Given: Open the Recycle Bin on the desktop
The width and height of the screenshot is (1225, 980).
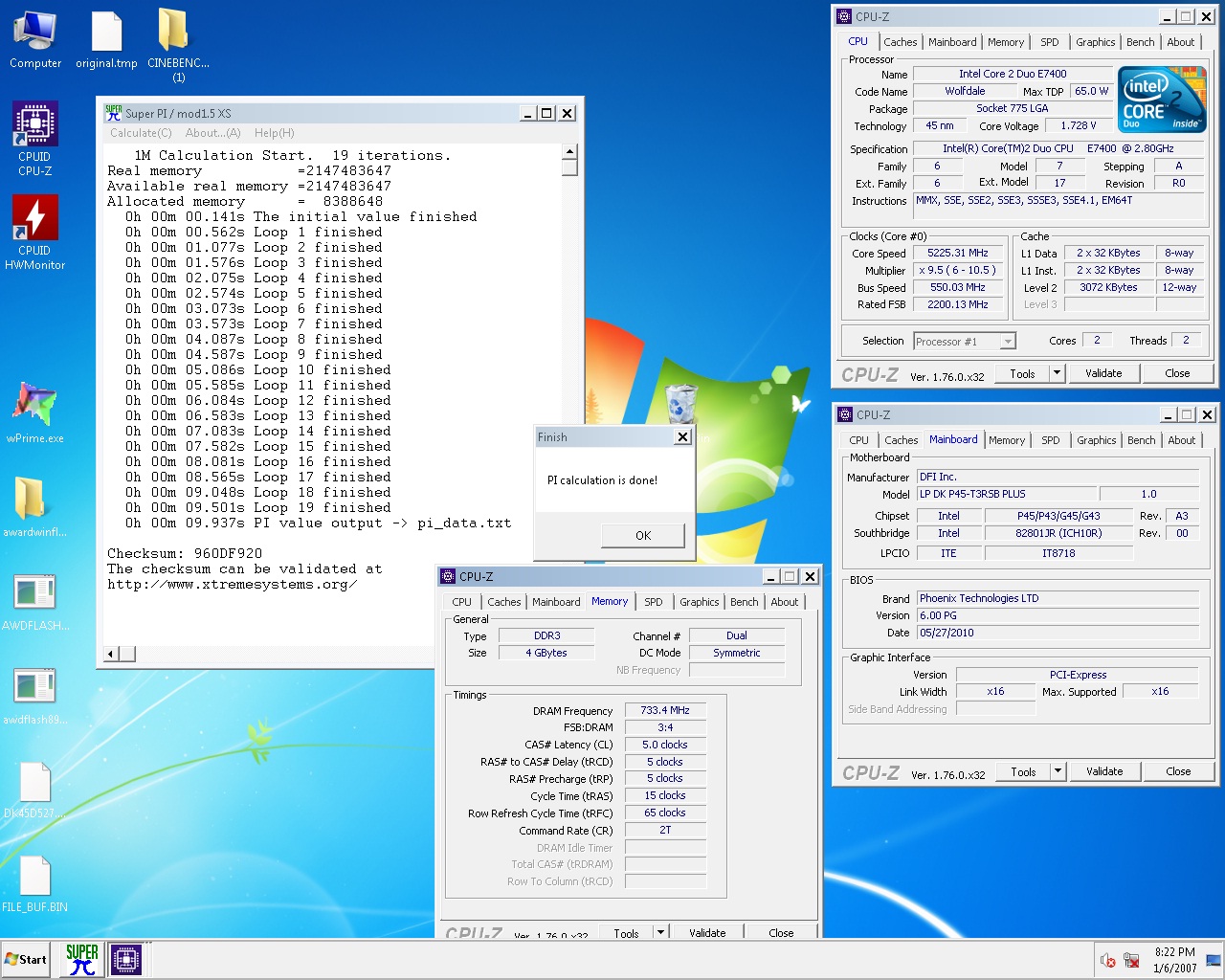Looking at the screenshot, I should 681,403.
